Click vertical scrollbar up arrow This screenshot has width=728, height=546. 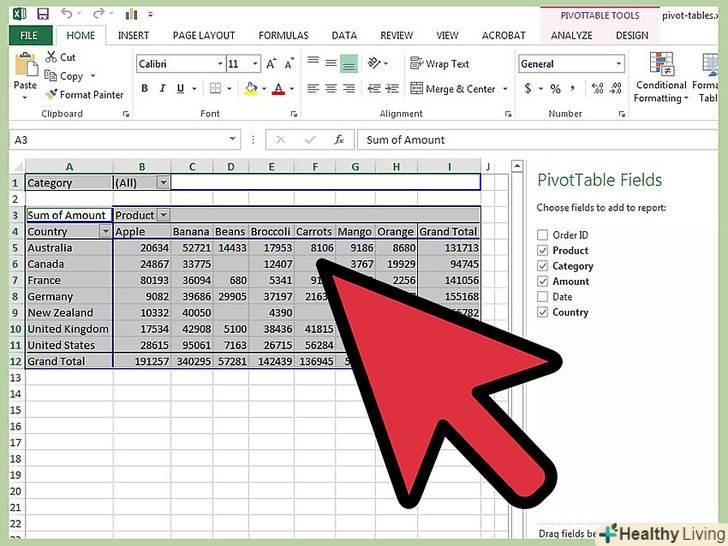517,166
